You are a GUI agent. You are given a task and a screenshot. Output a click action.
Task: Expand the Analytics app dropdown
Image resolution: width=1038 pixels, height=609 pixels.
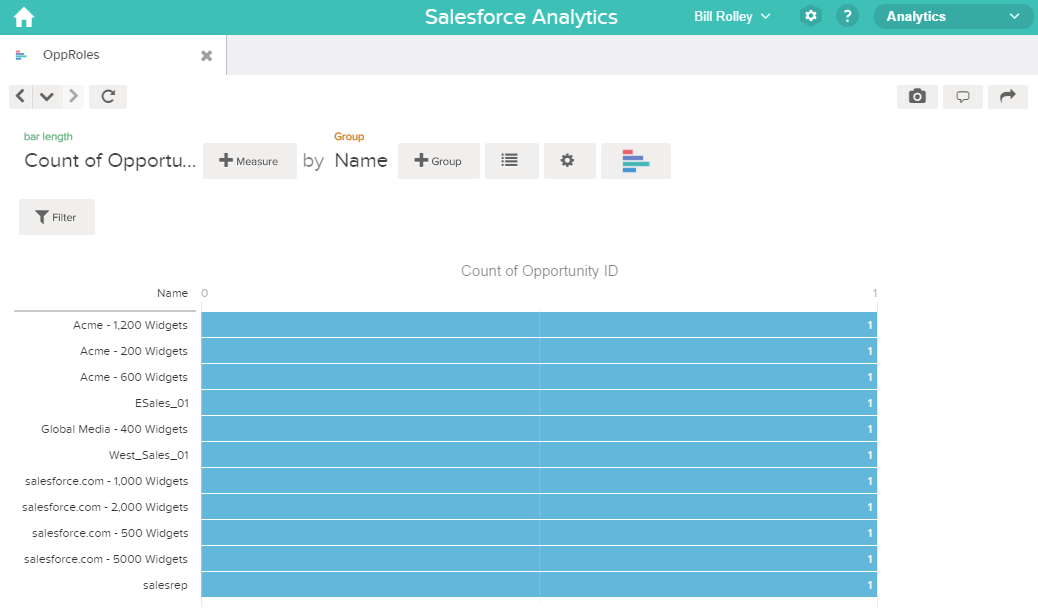click(x=953, y=17)
